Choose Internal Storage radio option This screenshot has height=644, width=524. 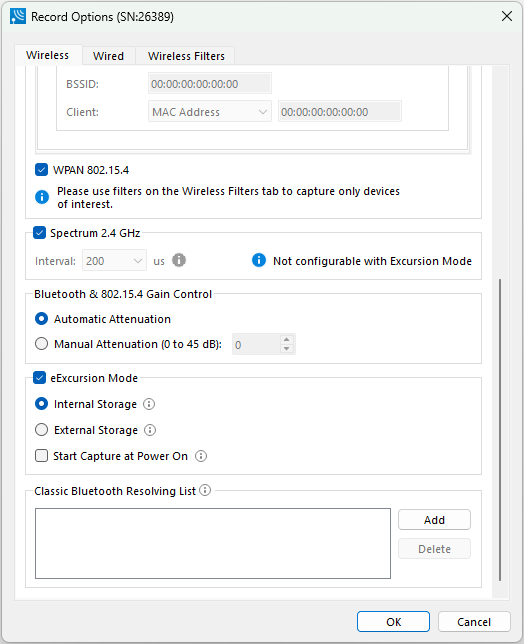coord(41,404)
